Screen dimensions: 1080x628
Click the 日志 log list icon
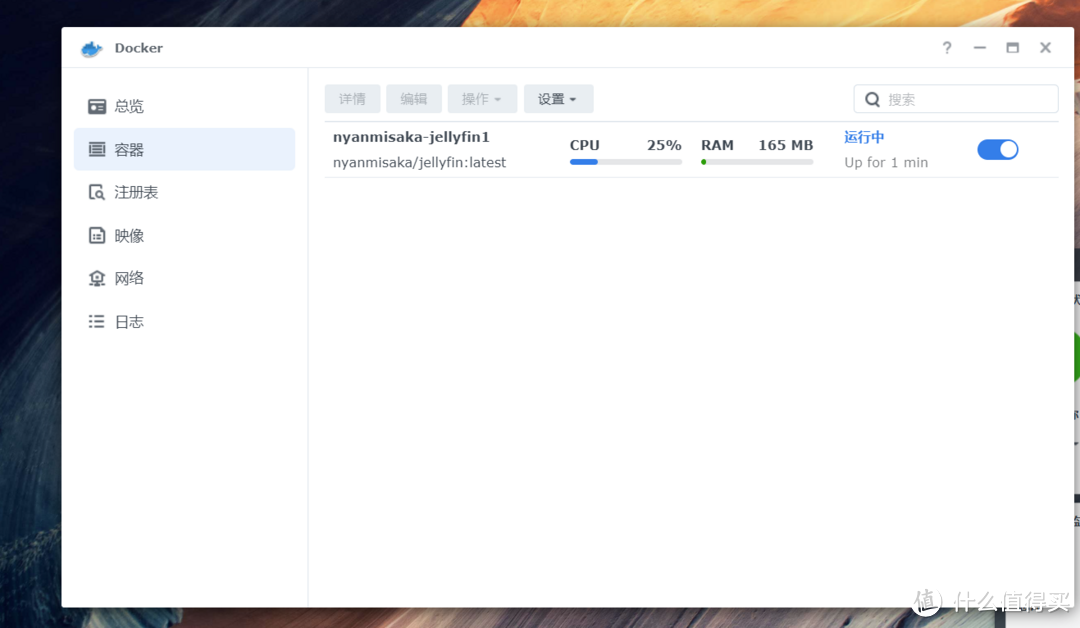(97, 322)
